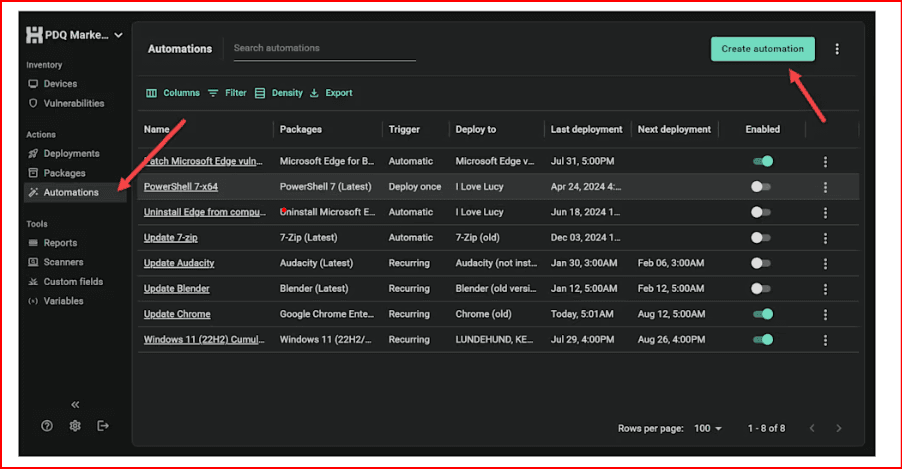
Task: Click the Filter toolbar button
Action: [x=227, y=93]
